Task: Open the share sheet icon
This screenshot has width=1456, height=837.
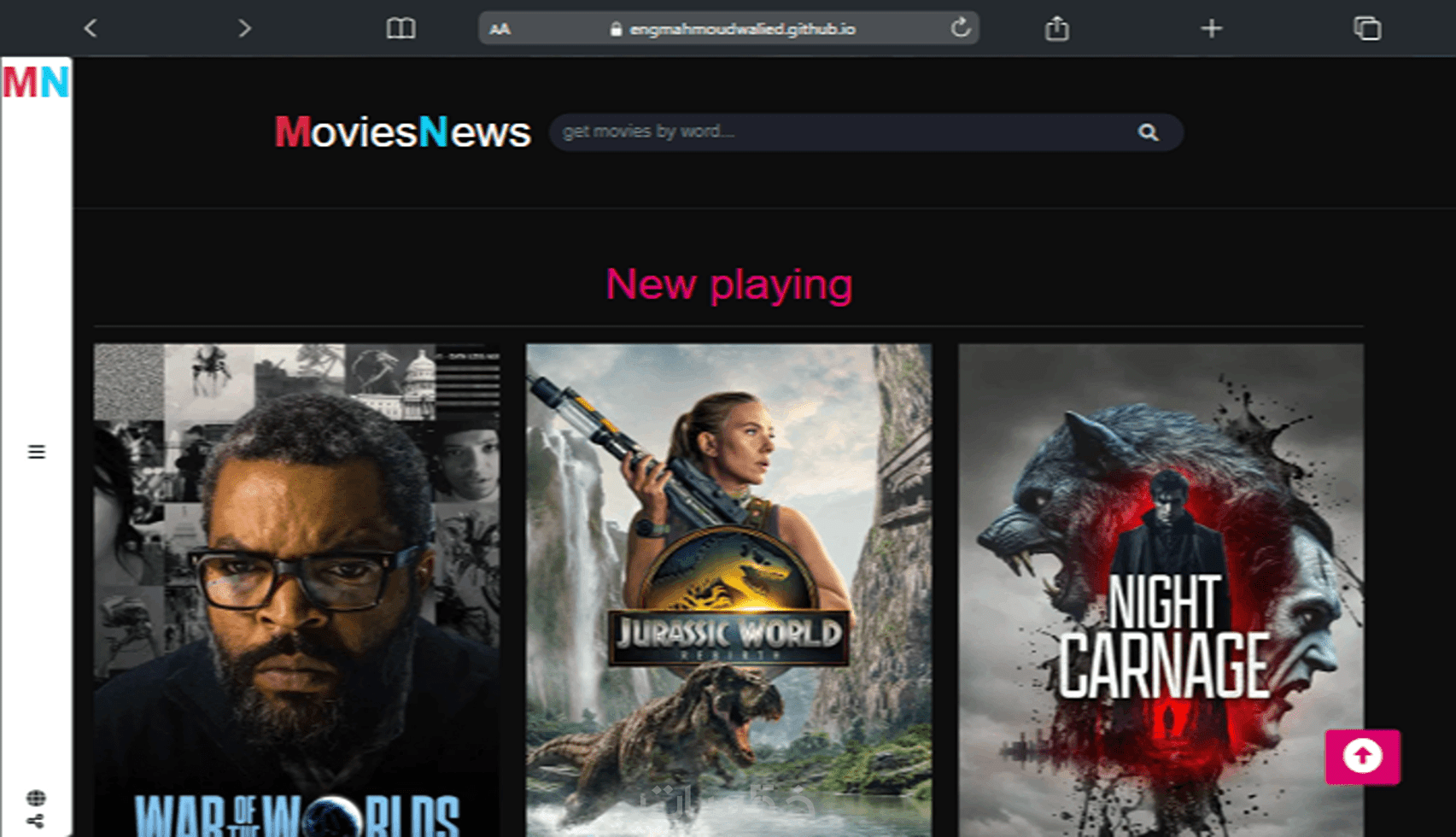Action: (1057, 28)
